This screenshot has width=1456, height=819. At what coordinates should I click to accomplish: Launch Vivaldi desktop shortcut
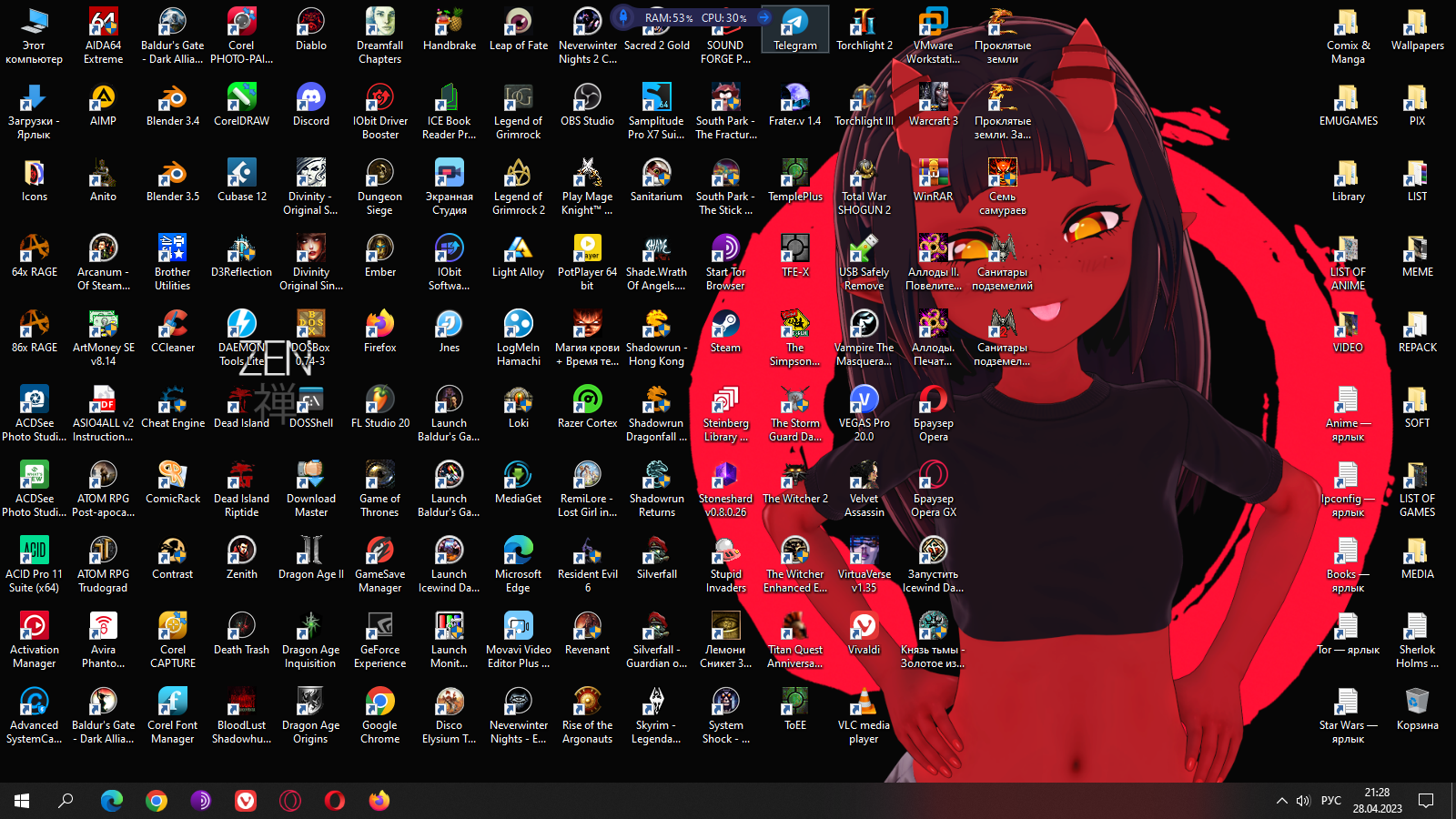[x=864, y=633]
